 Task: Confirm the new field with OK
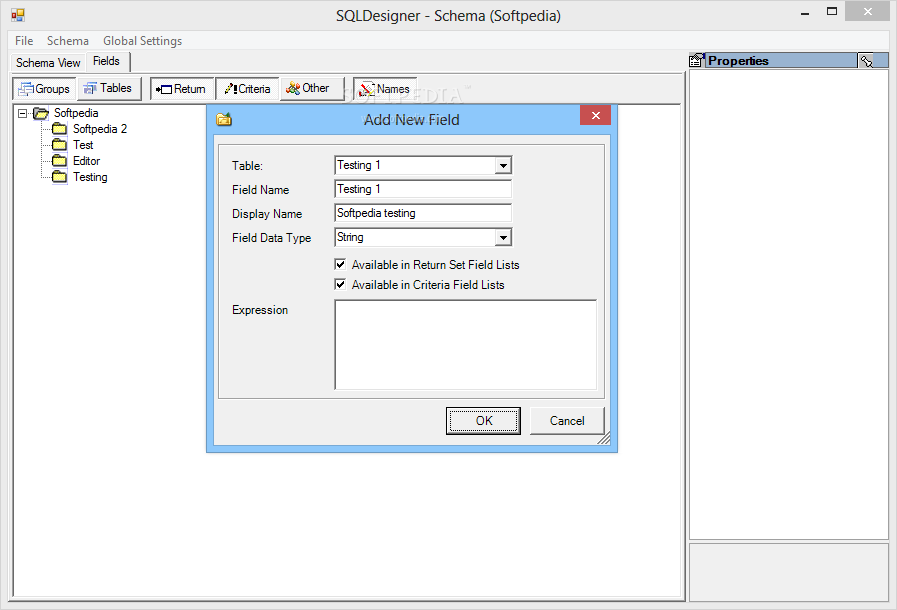click(483, 421)
